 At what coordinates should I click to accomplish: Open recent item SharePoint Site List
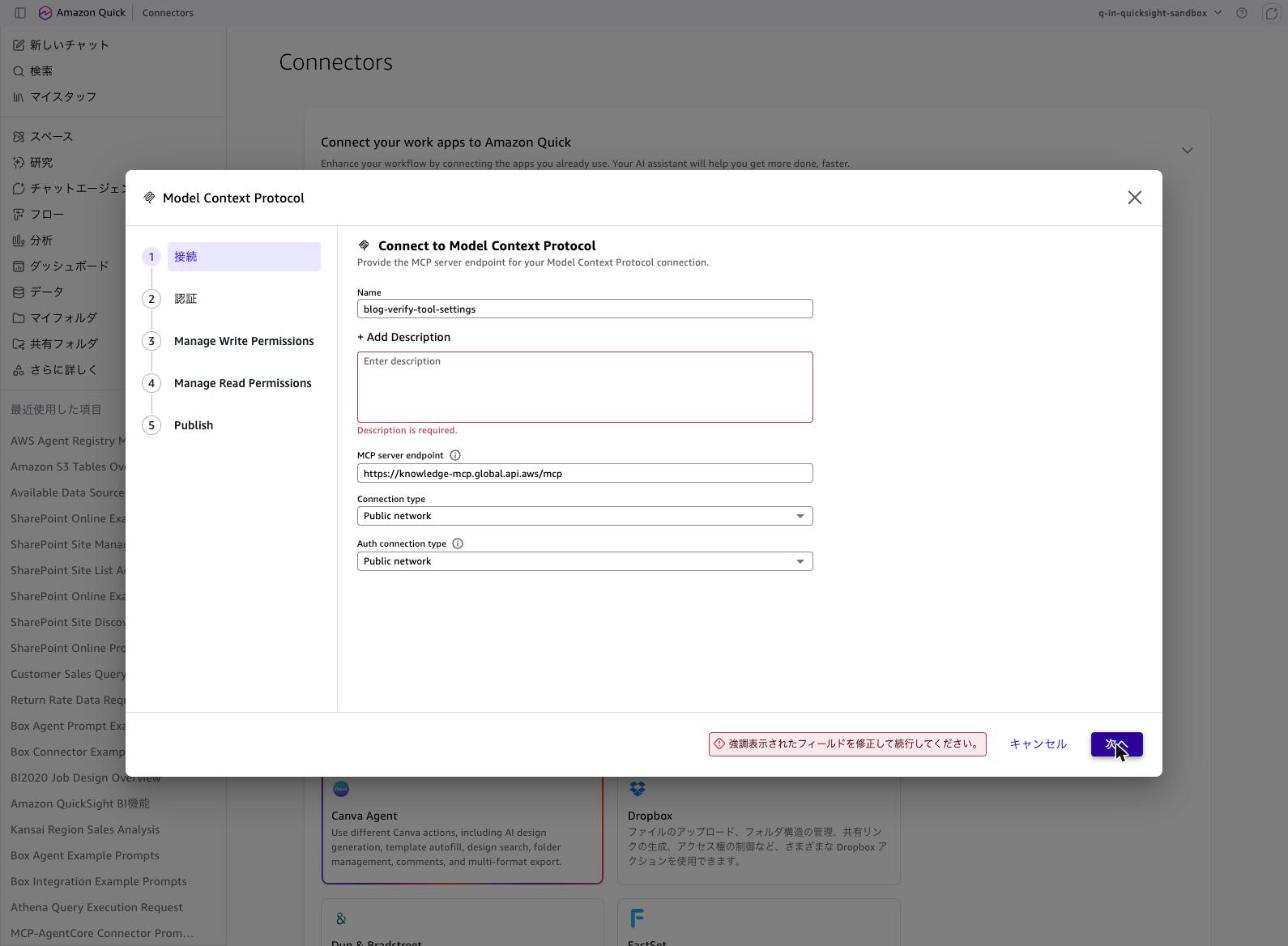(68, 571)
